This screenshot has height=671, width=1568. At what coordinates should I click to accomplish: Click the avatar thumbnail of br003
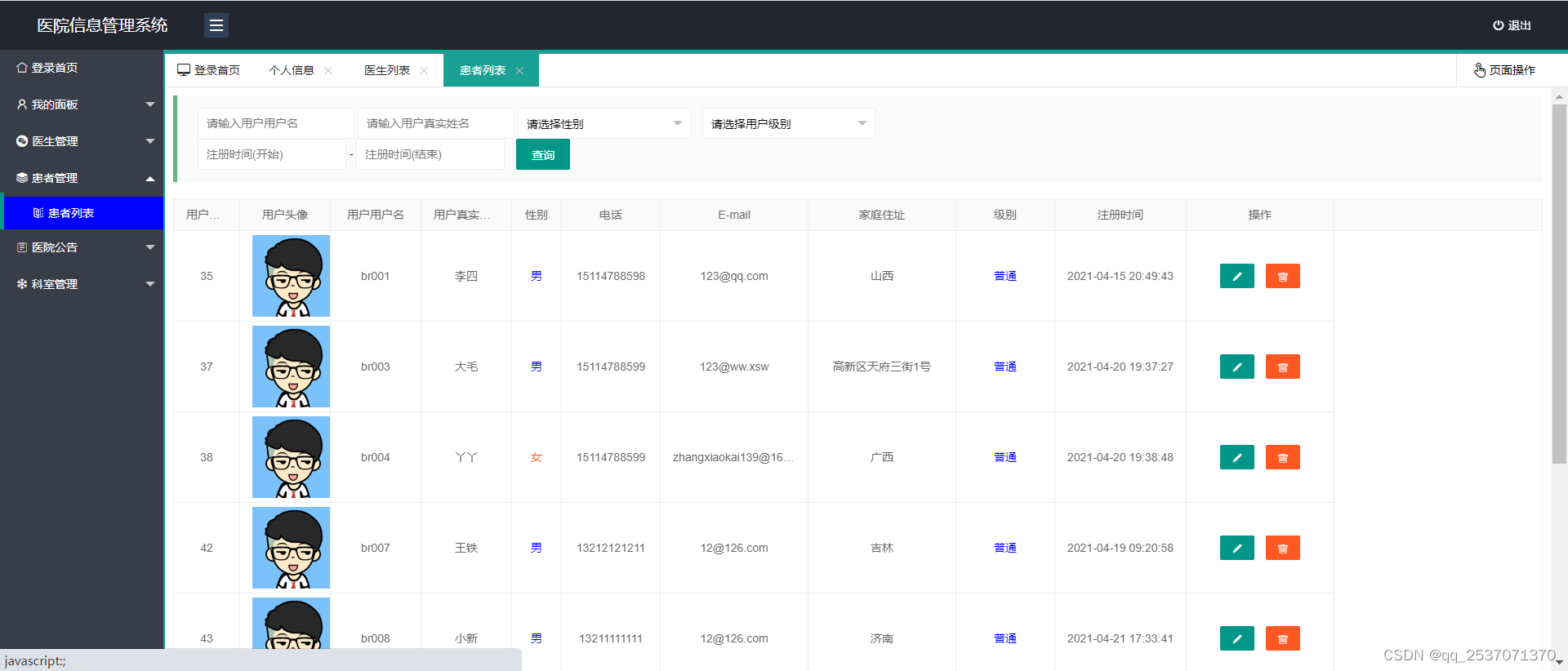[x=291, y=367]
